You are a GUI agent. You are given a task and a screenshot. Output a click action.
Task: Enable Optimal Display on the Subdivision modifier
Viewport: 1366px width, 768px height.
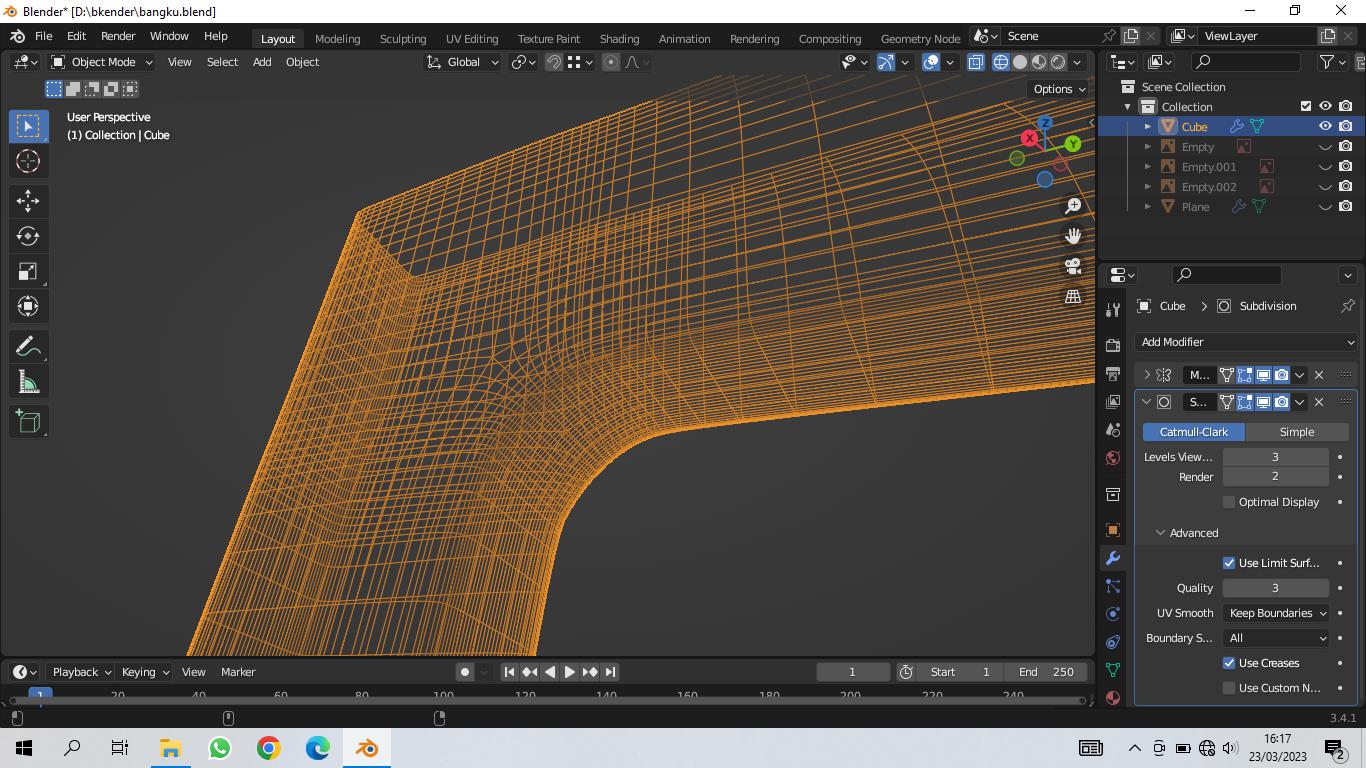click(1228, 502)
